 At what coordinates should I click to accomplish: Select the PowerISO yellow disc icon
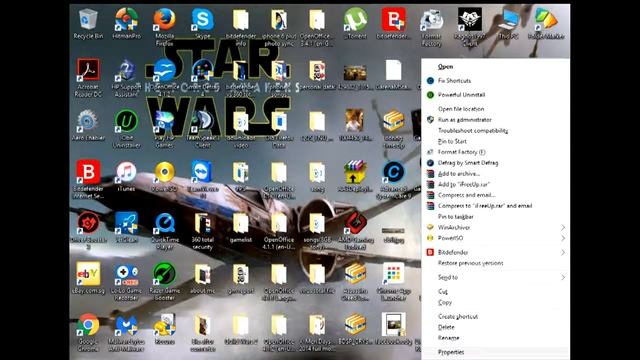point(164,172)
